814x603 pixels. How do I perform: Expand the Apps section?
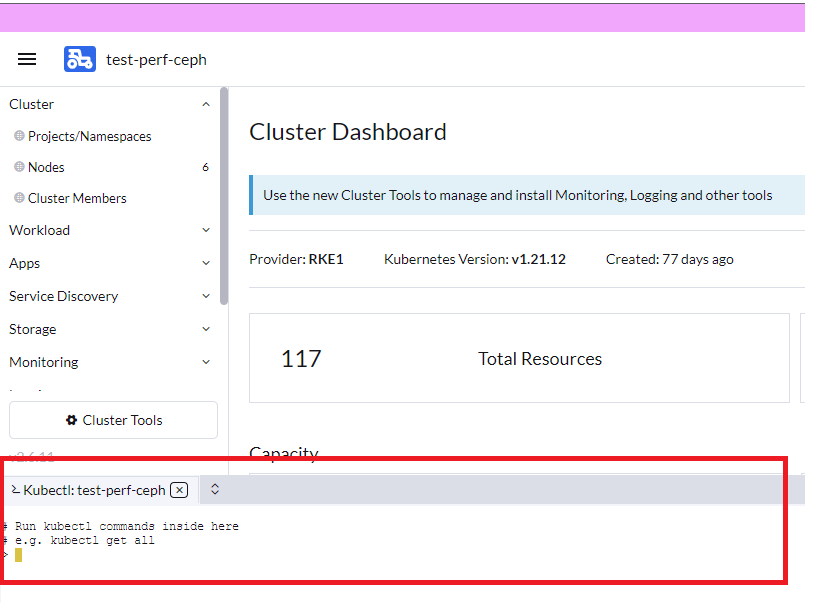tap(206, 263)
